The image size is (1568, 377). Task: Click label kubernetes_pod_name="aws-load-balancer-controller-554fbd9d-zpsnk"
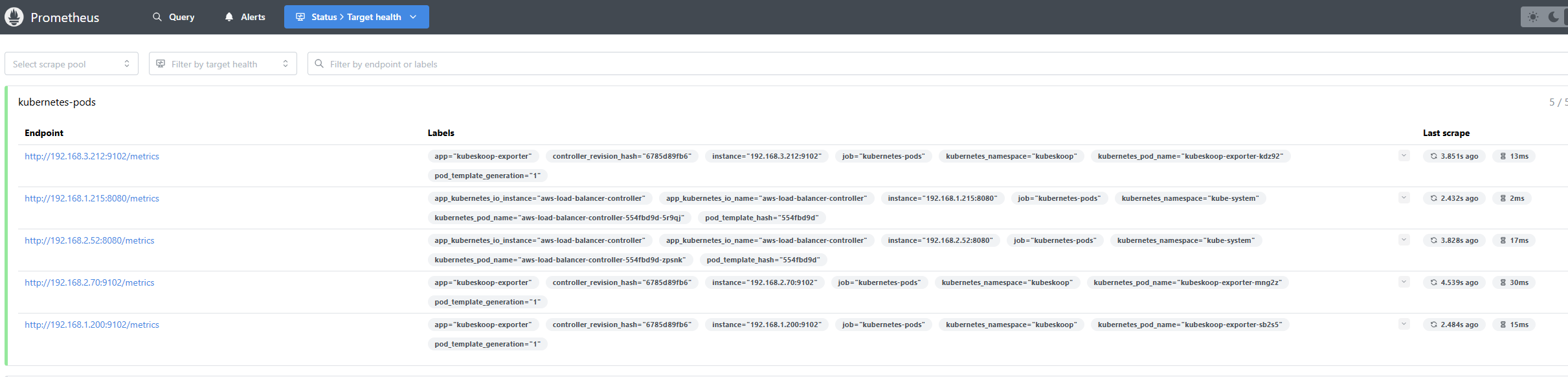pyautogui.click(x=561, y=260)
